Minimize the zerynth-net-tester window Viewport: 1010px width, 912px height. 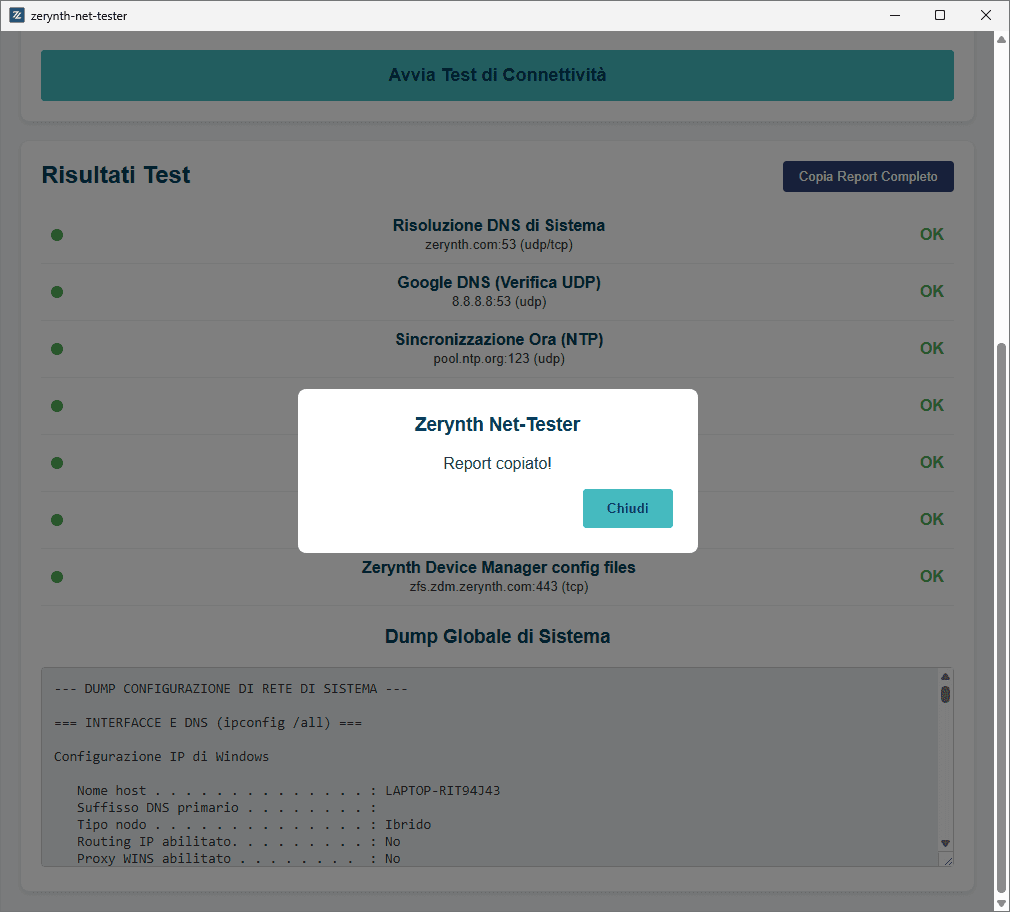tap(895, 15)
